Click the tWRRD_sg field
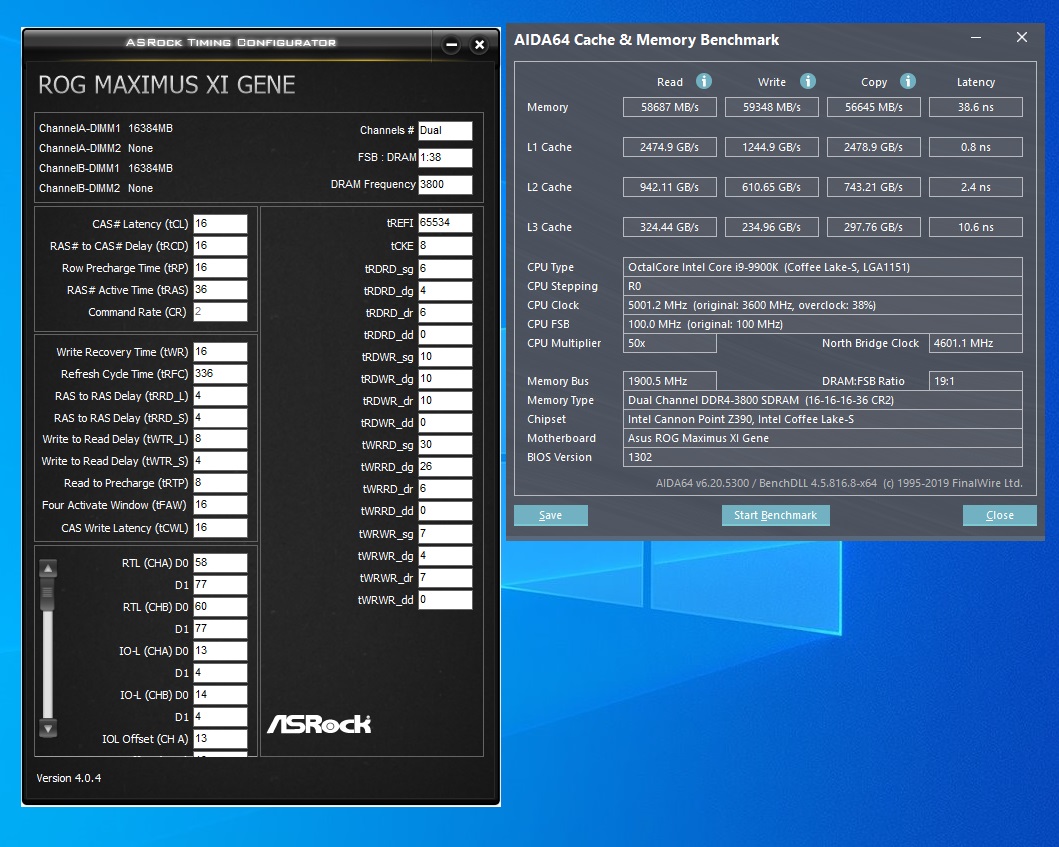Viewport: 1059px width, 847px height. pos(445,444)
